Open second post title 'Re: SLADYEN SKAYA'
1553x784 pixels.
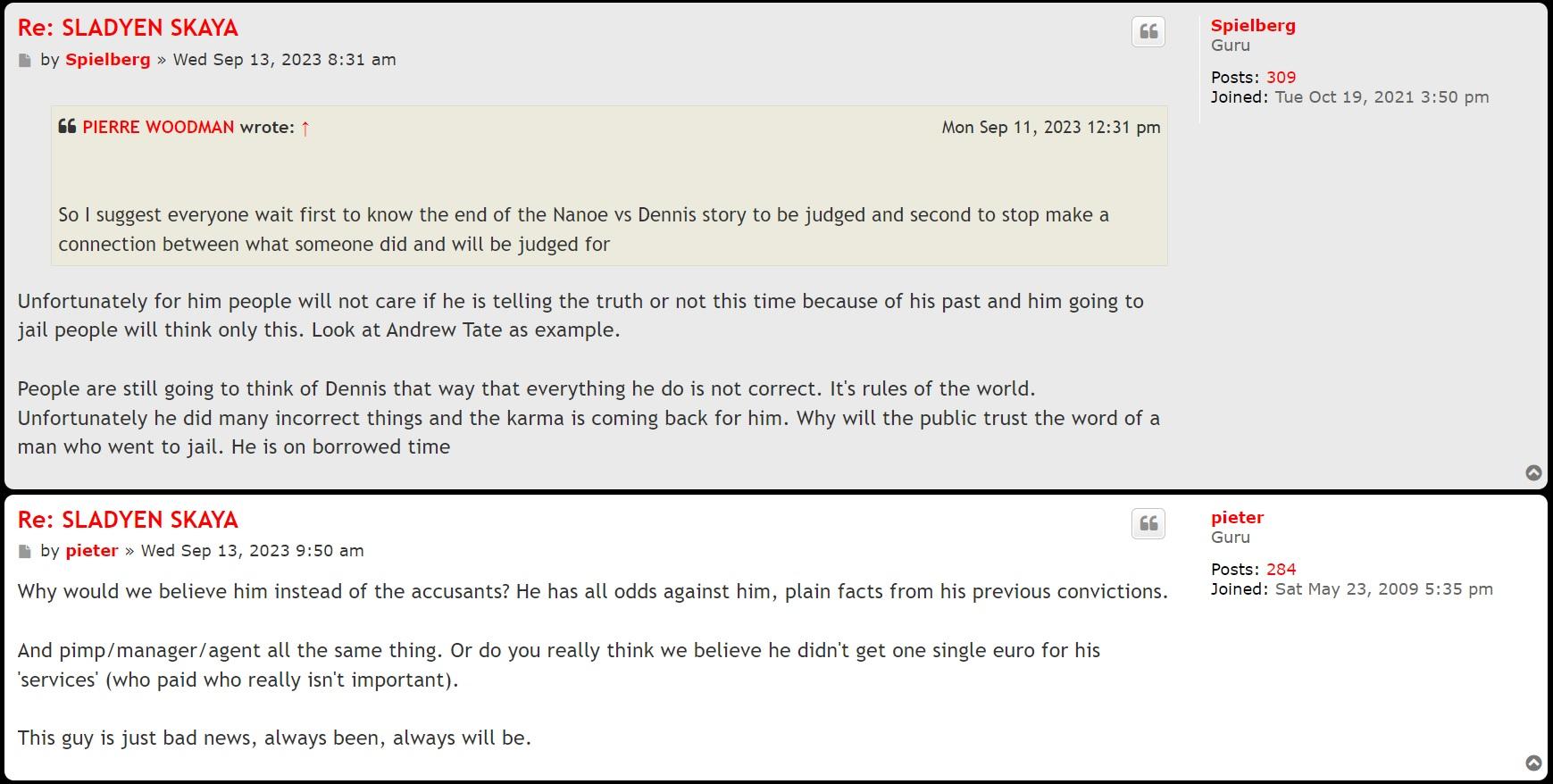[x=128, y=520]
